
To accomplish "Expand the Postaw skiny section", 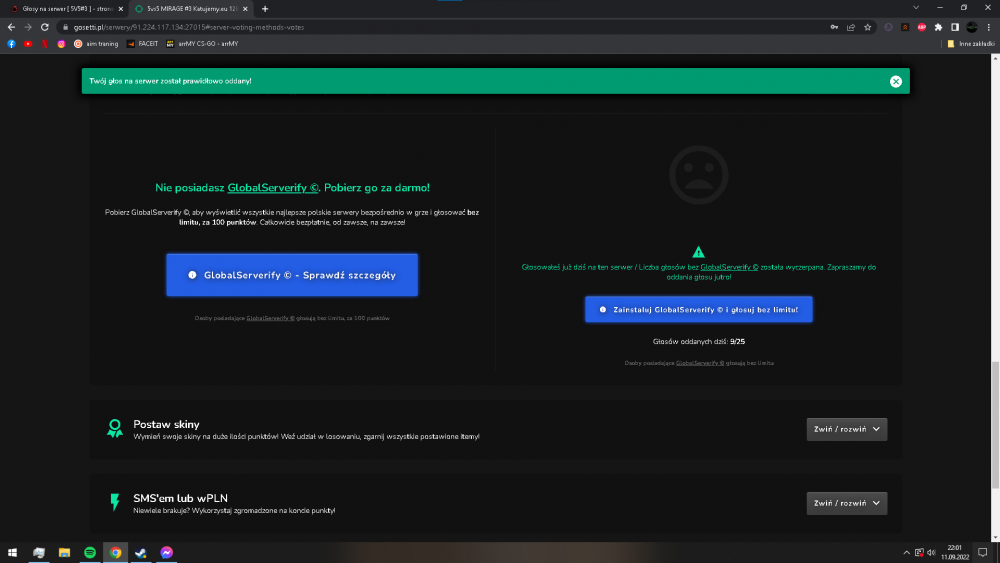I will point(846,429).
